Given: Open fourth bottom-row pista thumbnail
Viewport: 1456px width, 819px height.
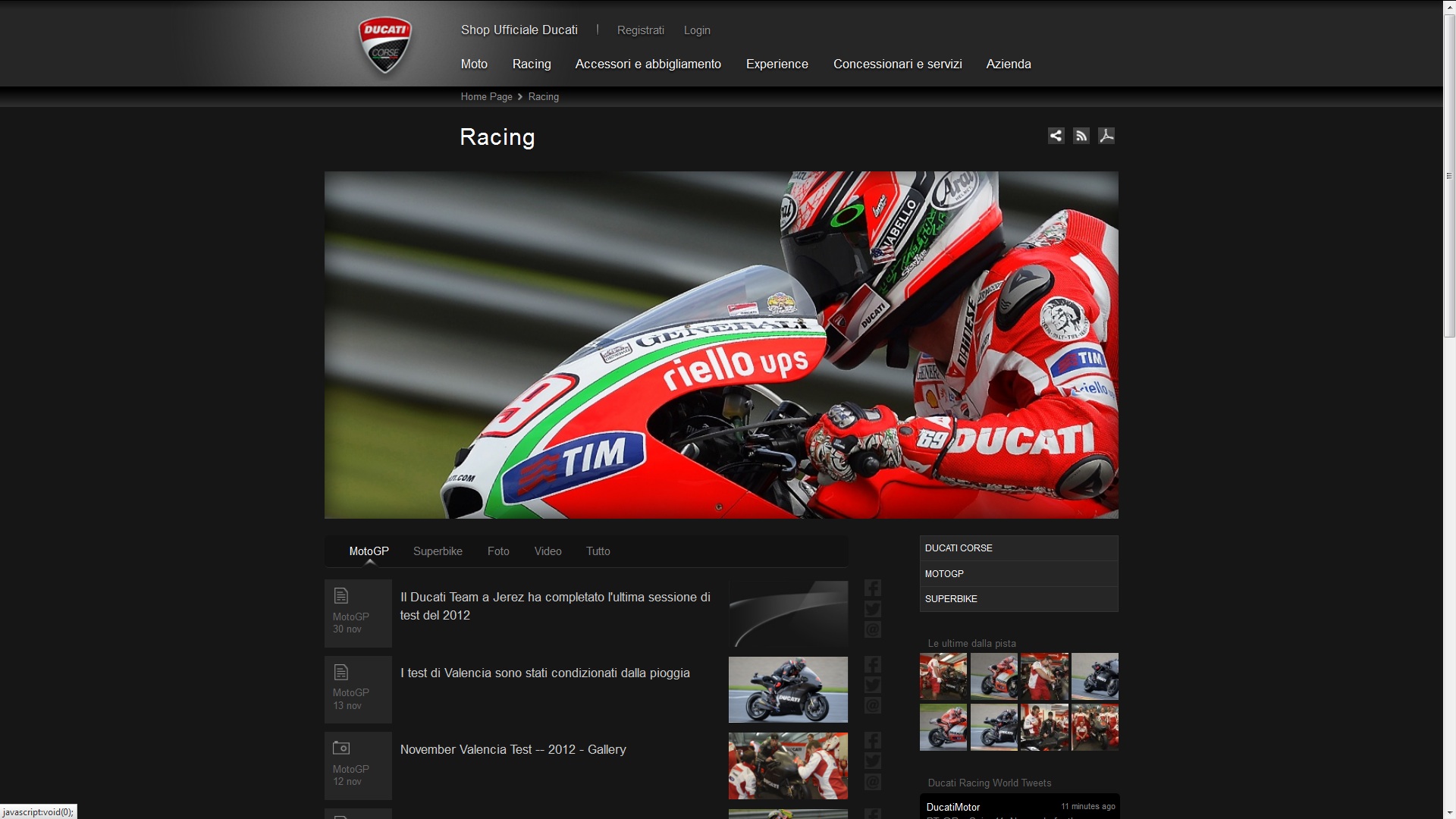Looking at the screenshot, I should [1095, 726].
